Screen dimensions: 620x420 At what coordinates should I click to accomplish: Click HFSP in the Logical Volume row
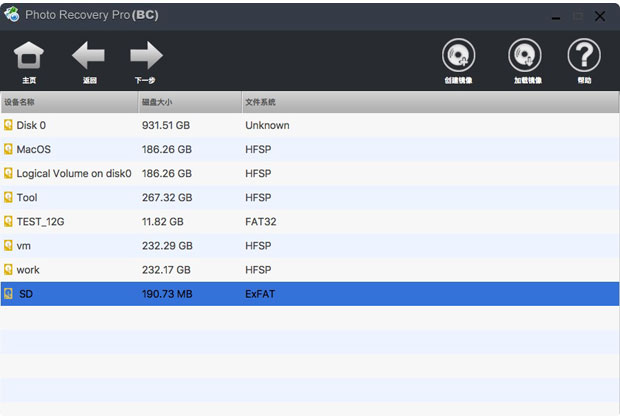click(258, 174)
